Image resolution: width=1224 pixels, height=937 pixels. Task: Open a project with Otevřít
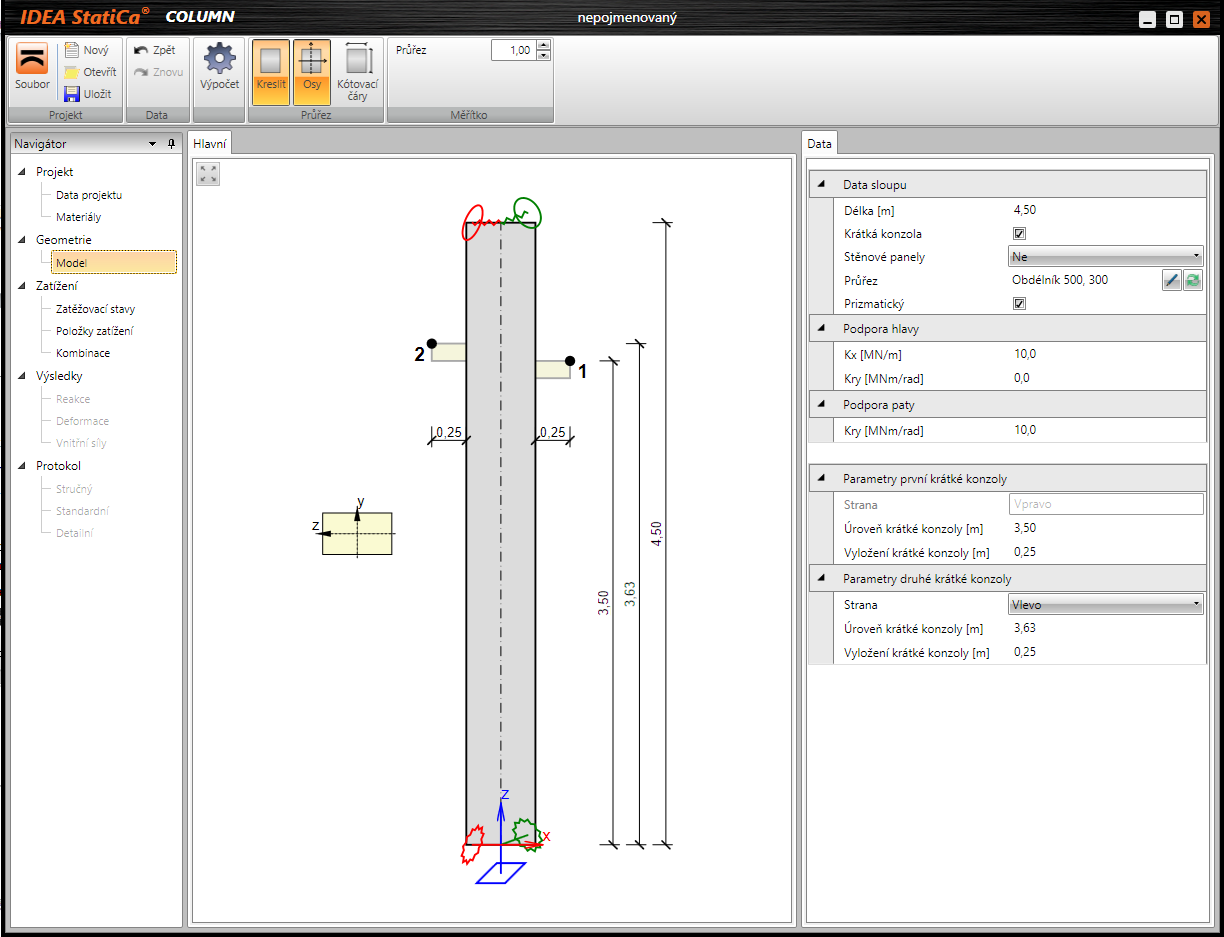point(90,72)
